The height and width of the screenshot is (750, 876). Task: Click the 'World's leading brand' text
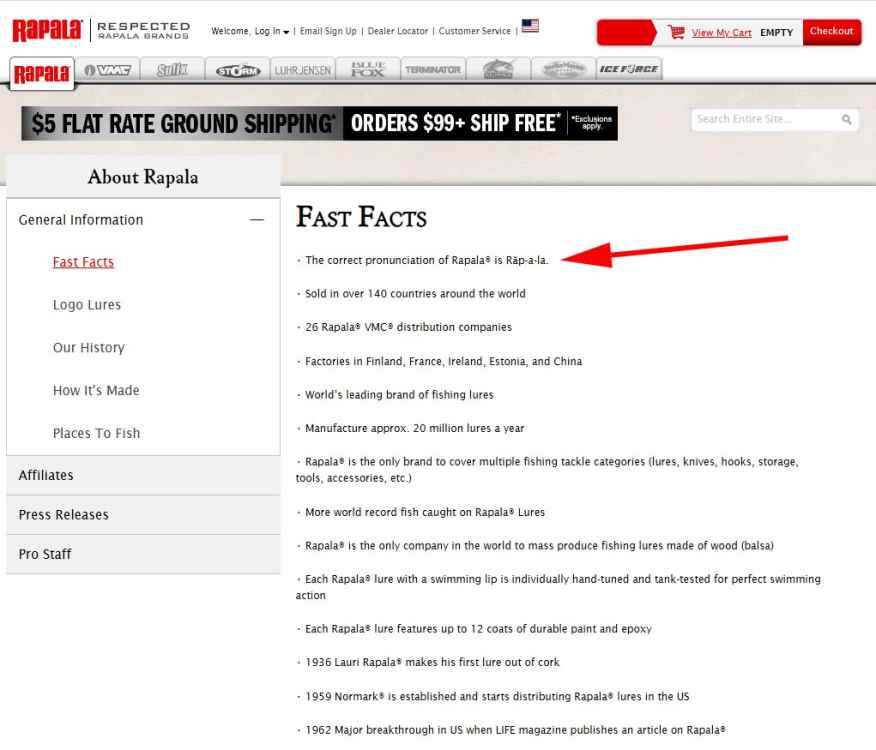click(399, 395)
